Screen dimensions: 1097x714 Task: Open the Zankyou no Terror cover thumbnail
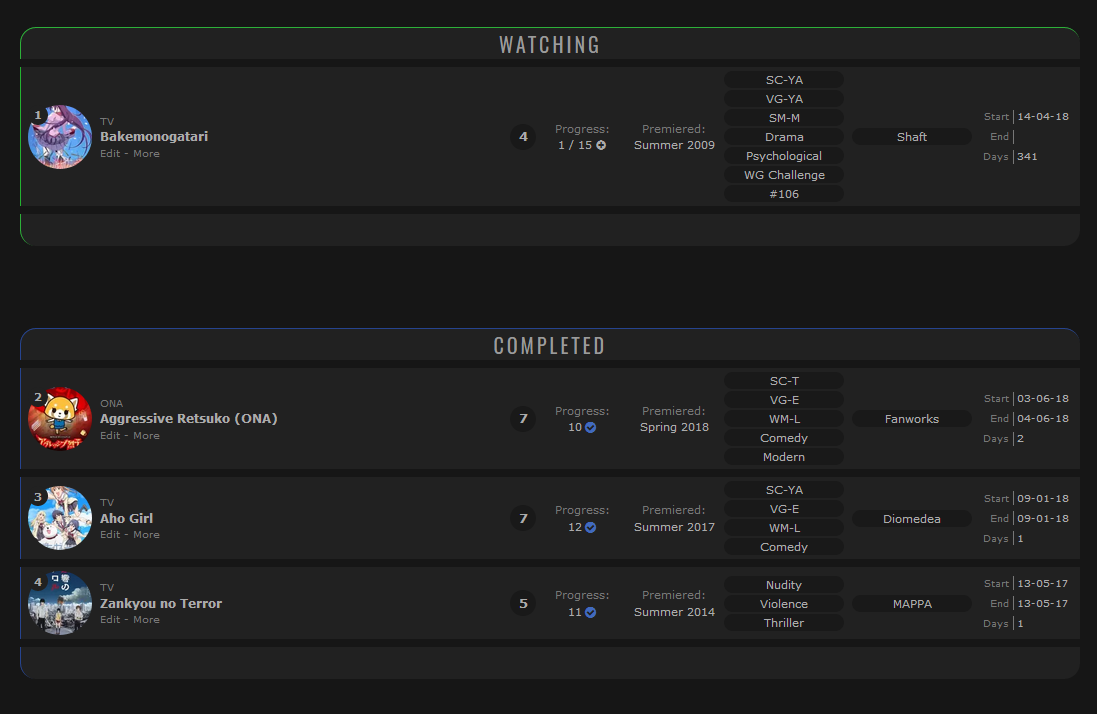pyautogui.click(x=59, y=604)
